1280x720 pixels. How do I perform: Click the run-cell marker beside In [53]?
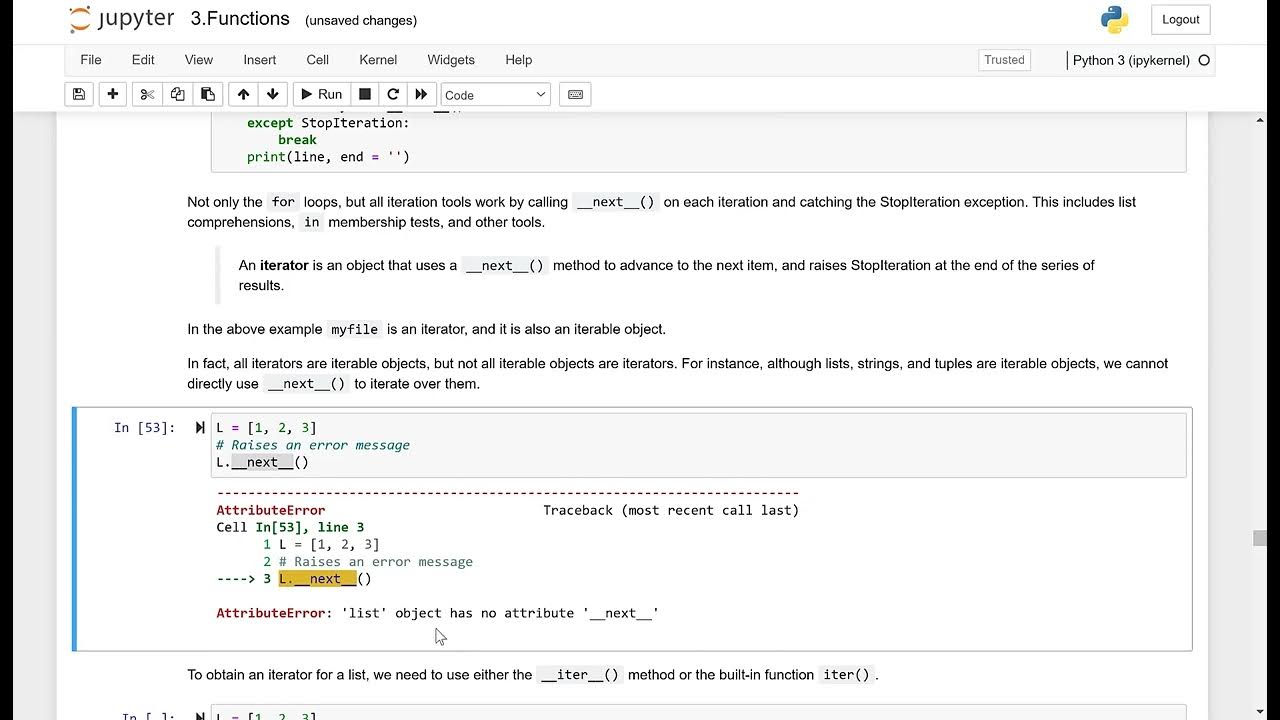pos(200,428)
